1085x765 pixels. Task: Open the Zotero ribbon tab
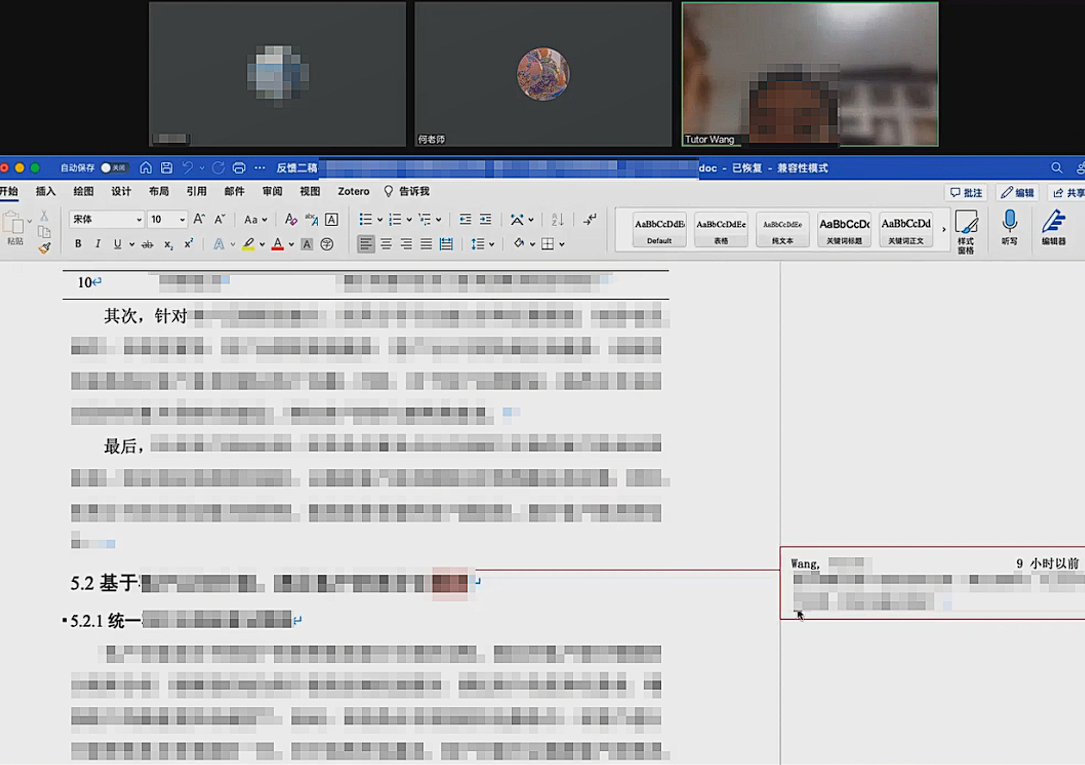(353, 191)
